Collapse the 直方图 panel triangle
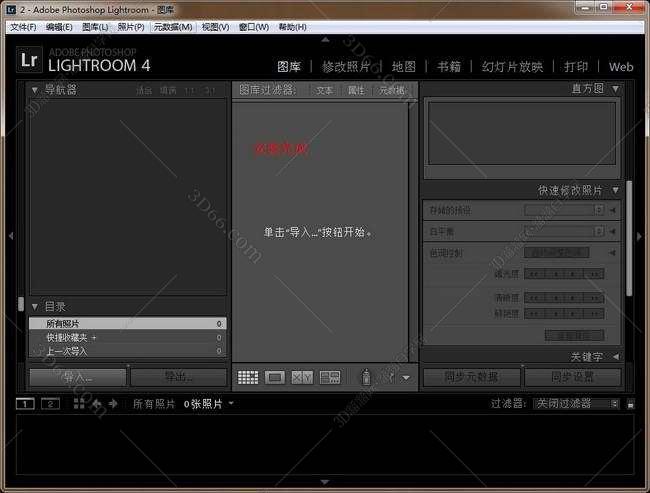Viewport: 650px width, 493px height. (616, 89)
